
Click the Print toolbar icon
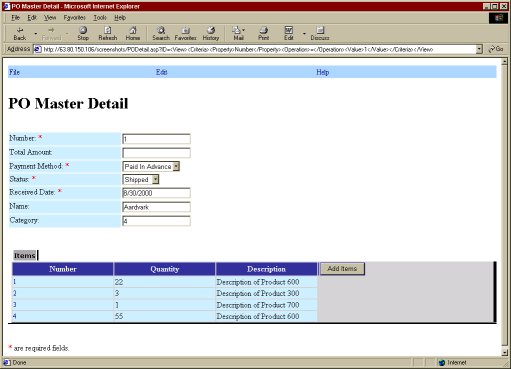click(x=263, y=33)
